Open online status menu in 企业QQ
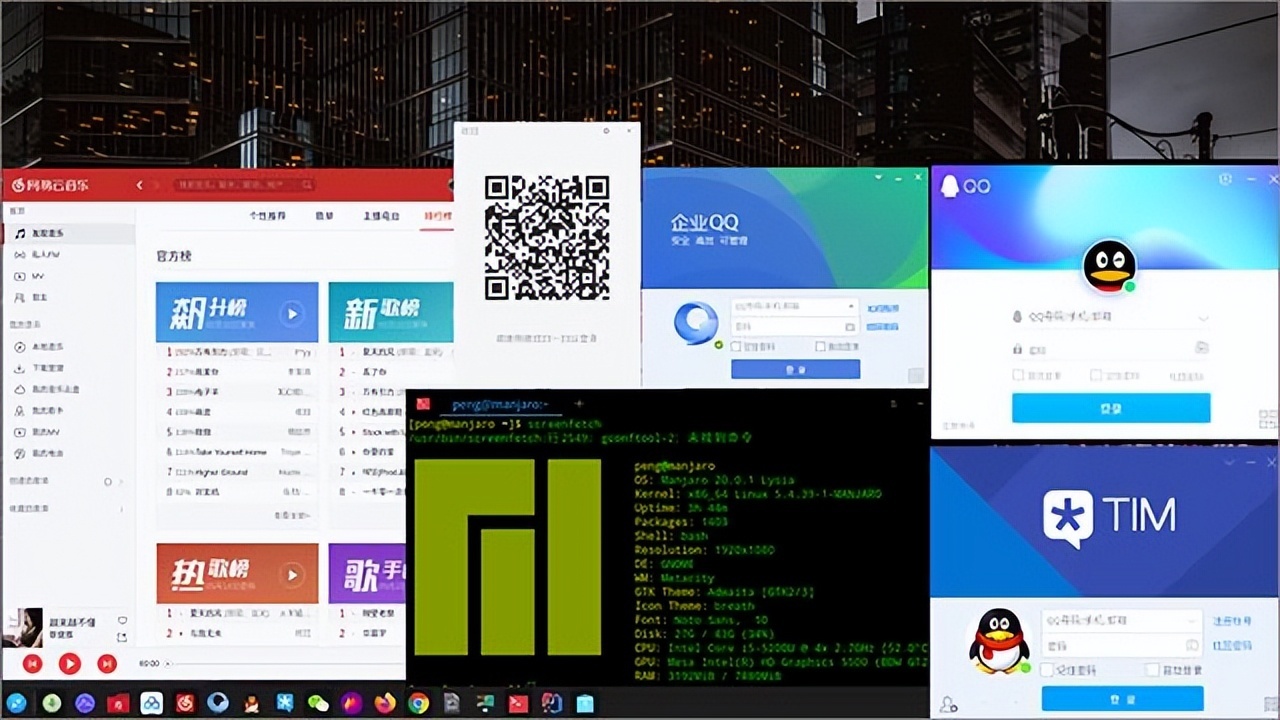Viewport: 1280px width, 720px height. (718, 345)
